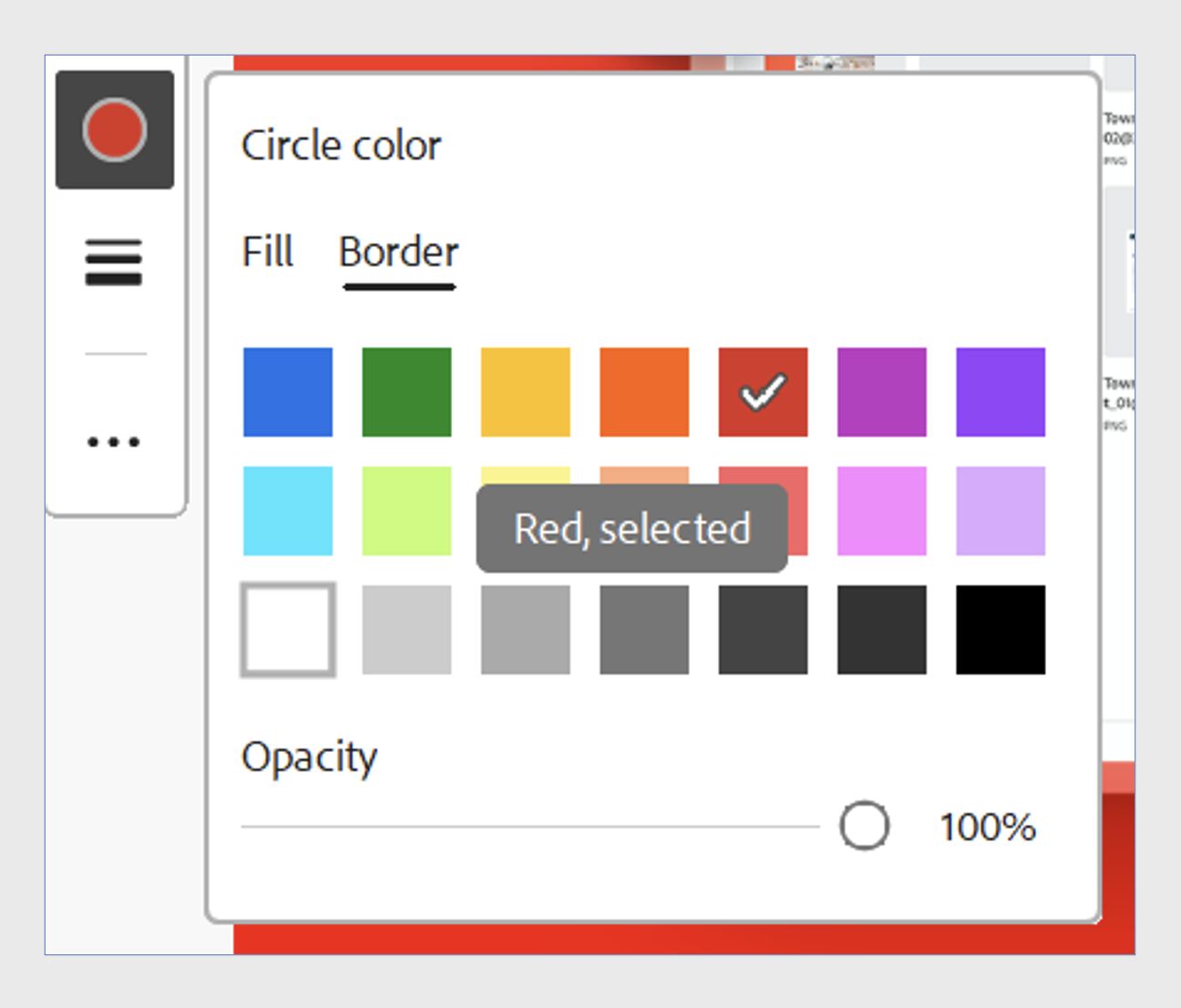Choose the orange color swatch

[644, 392]
